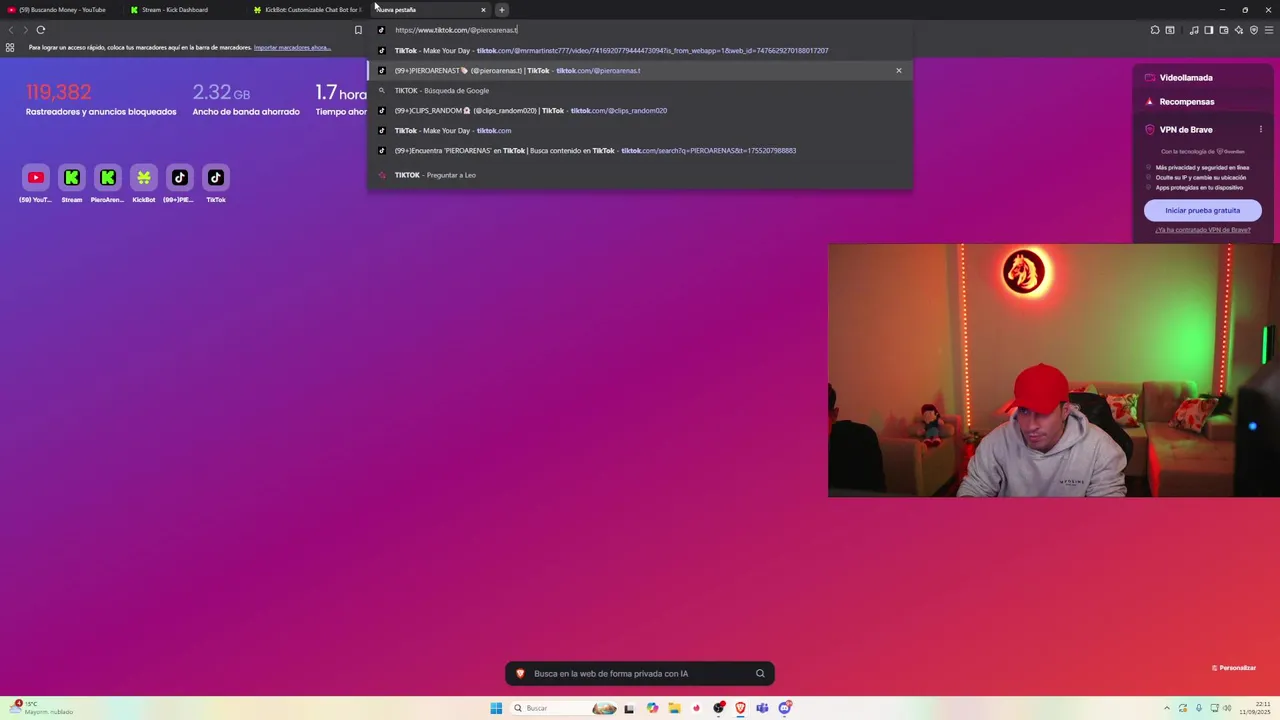
Task: Open OBS Studio taskbar icon
Action: tap(718, 708)
